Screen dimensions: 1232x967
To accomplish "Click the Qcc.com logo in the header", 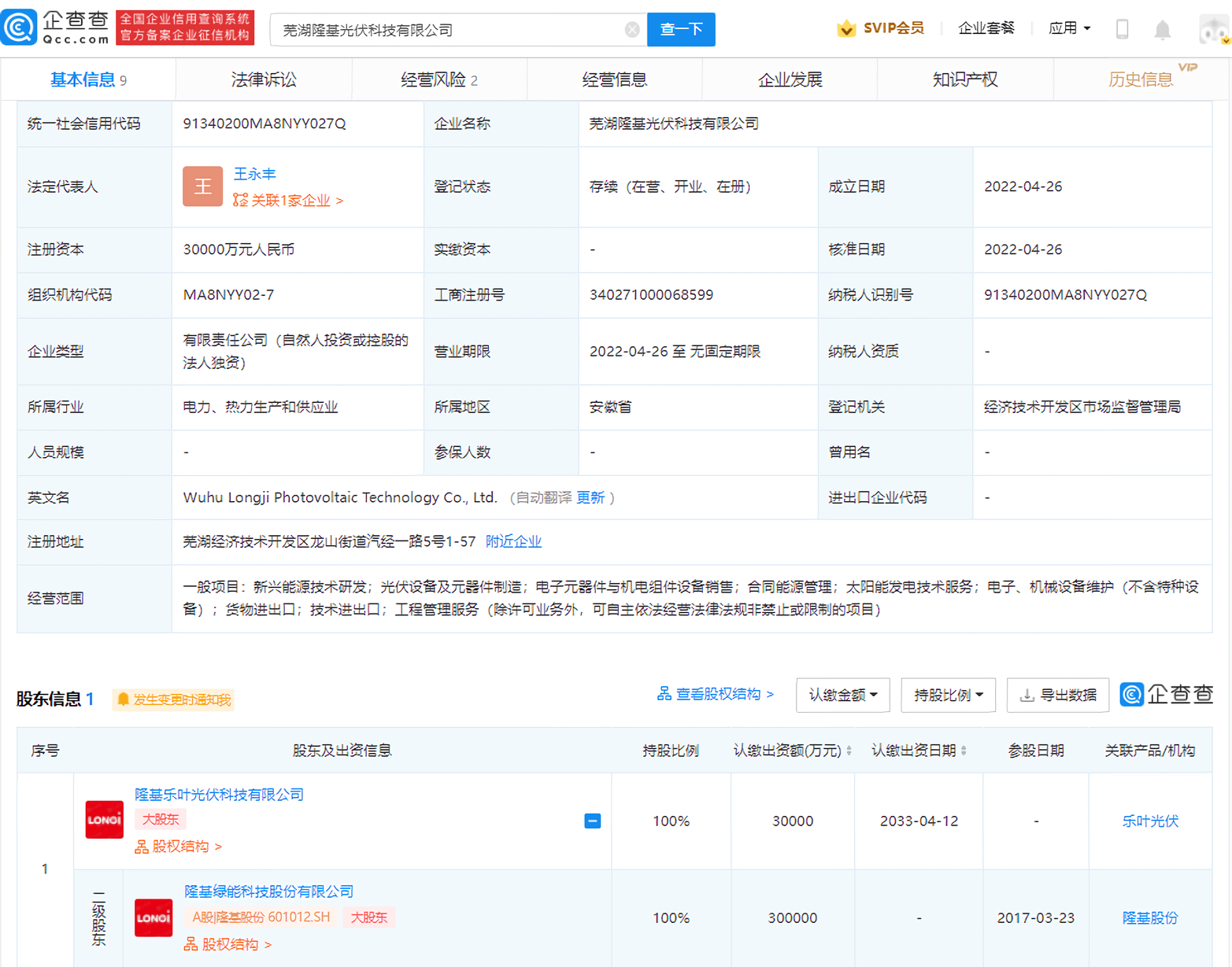I will 56,28.
